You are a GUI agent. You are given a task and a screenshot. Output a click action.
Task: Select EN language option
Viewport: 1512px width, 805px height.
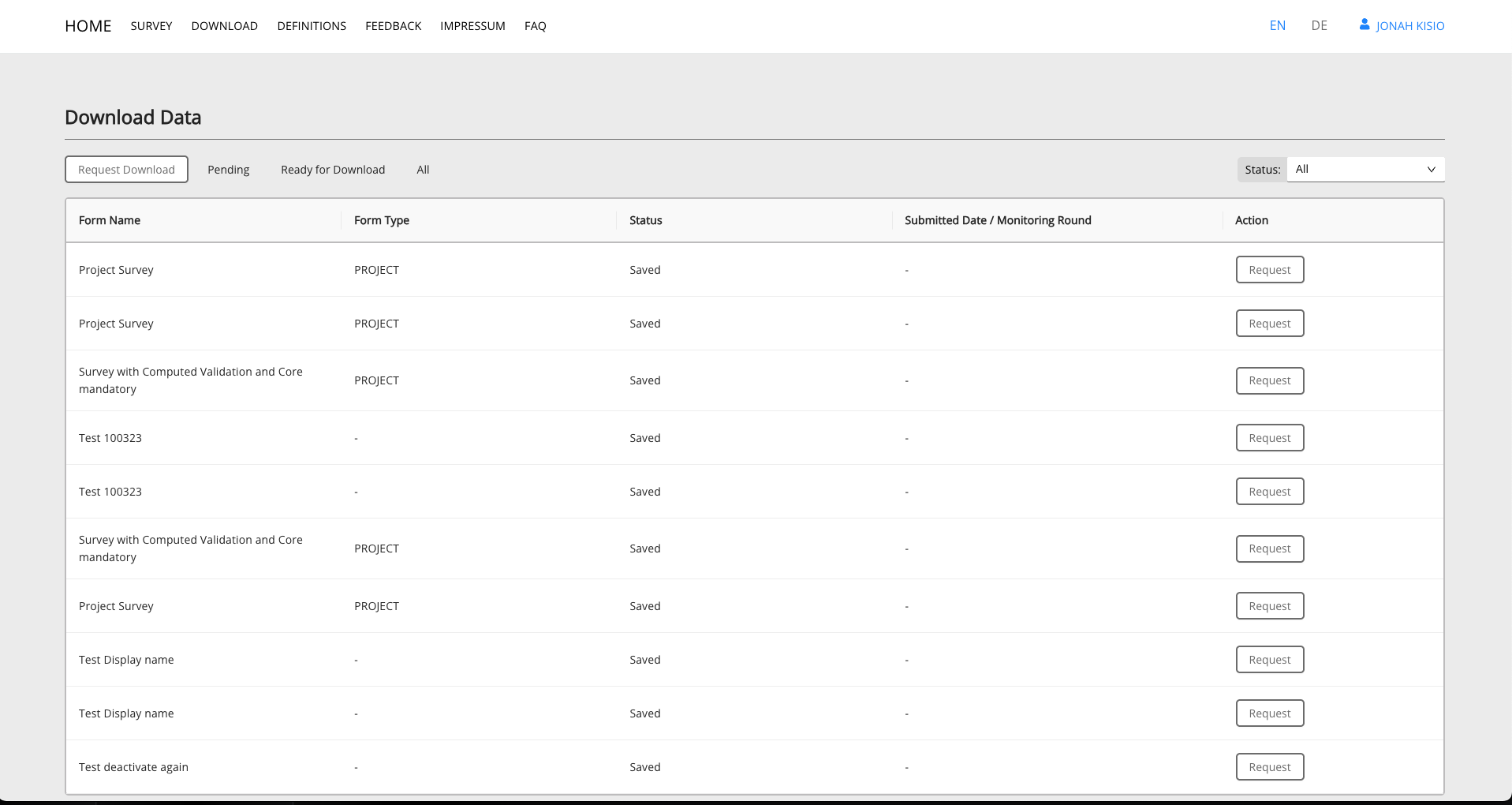point(1277,25)
